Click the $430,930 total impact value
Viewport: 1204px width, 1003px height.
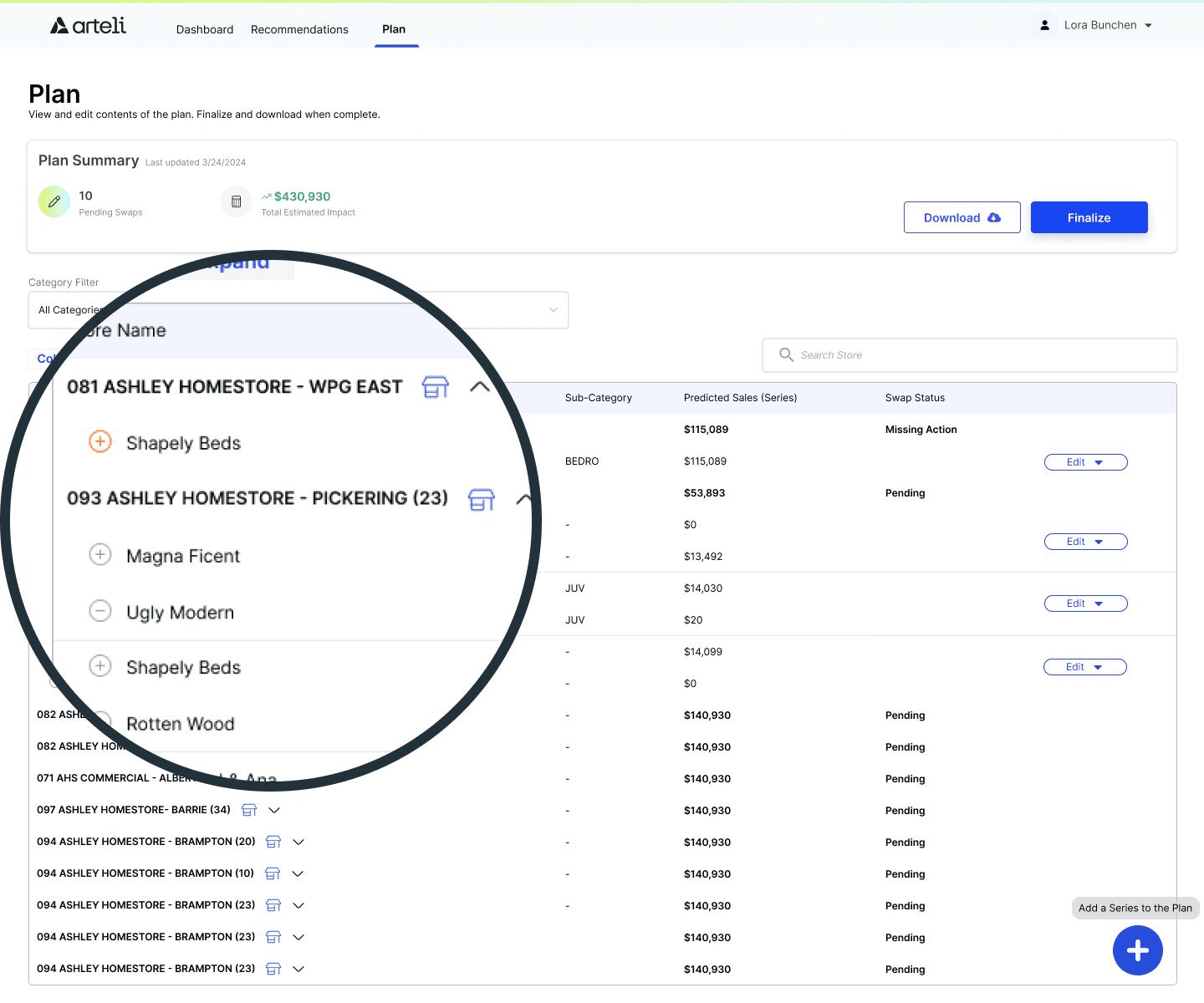tap(302, 196)
